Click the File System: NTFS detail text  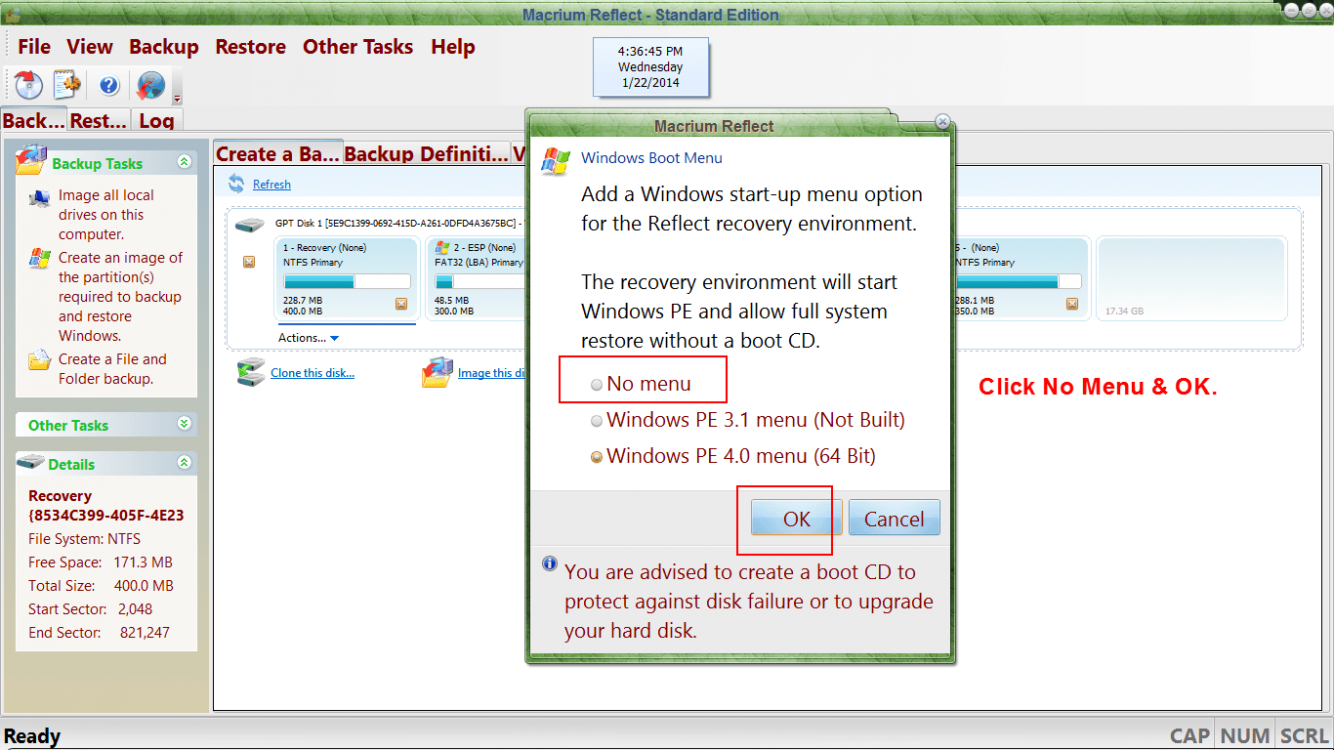tap(84, 539)
